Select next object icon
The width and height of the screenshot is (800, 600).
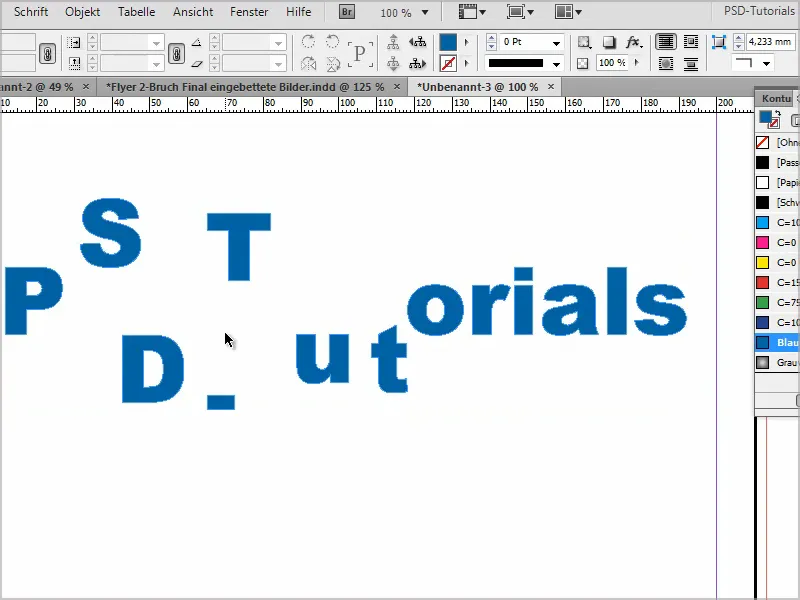click(x=417, y=64)
